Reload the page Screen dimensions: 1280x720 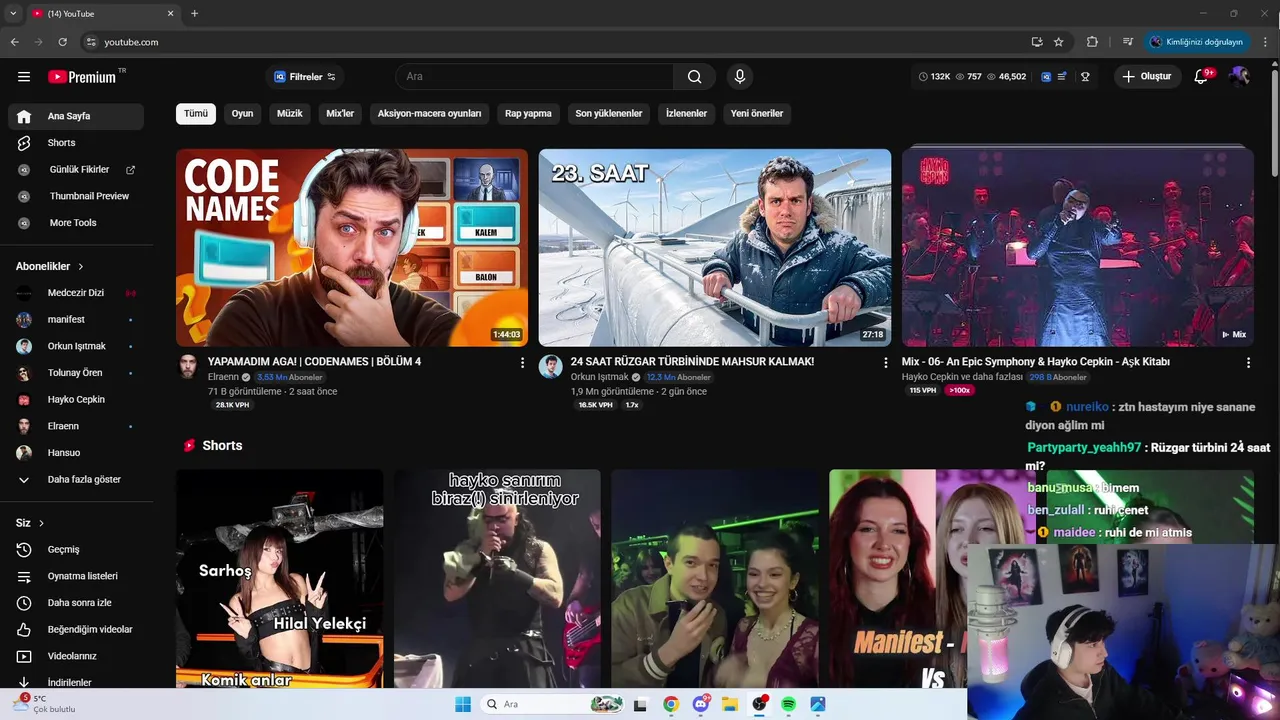click(62, 42)
